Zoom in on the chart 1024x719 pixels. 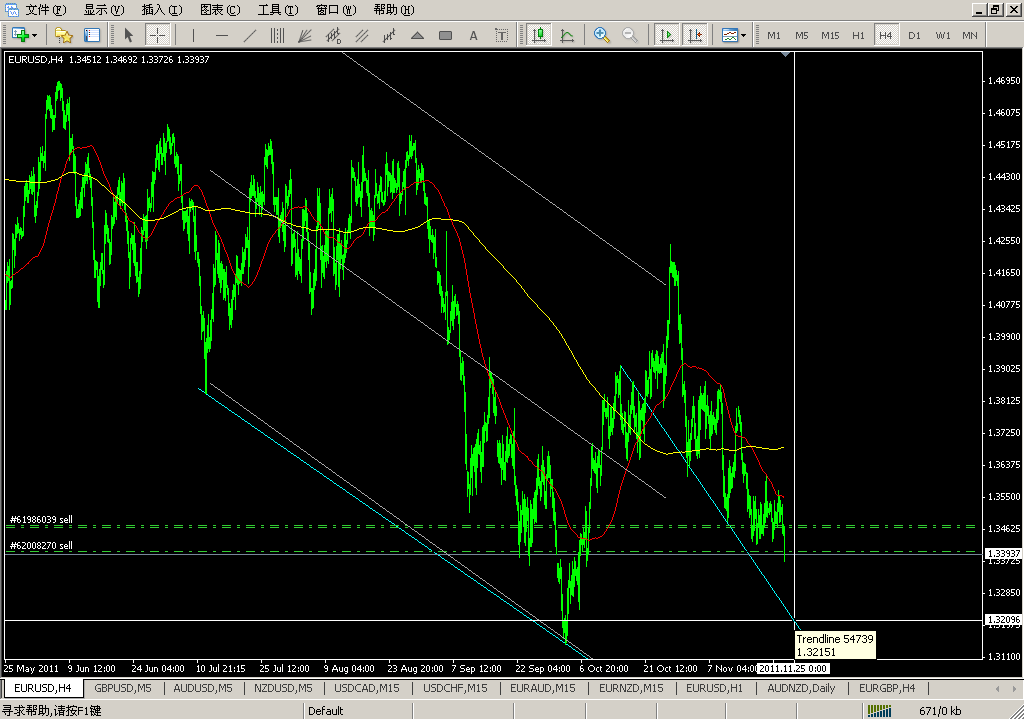pos(601,35)
